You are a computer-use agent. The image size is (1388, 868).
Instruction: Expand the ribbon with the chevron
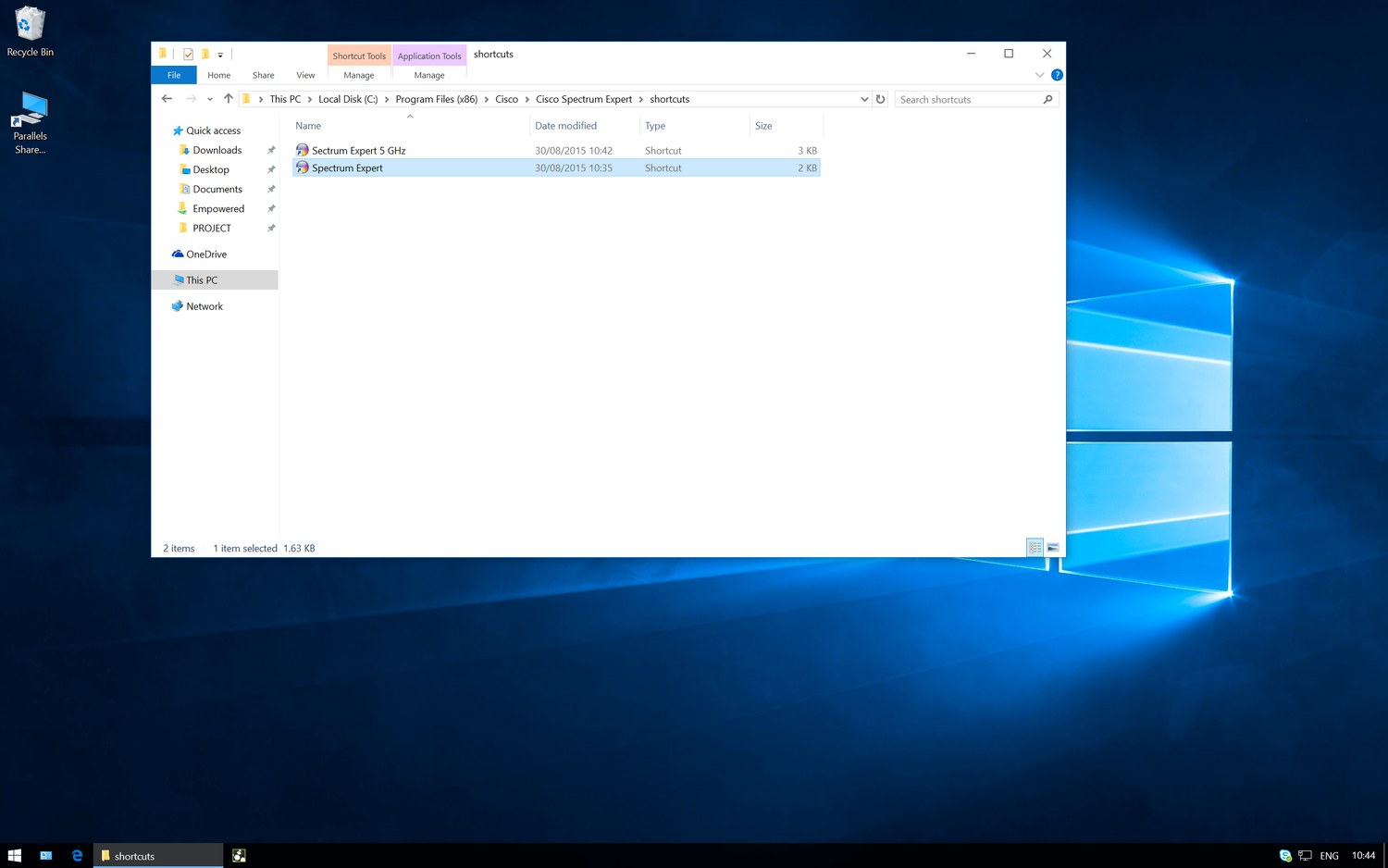point(1039,75)
